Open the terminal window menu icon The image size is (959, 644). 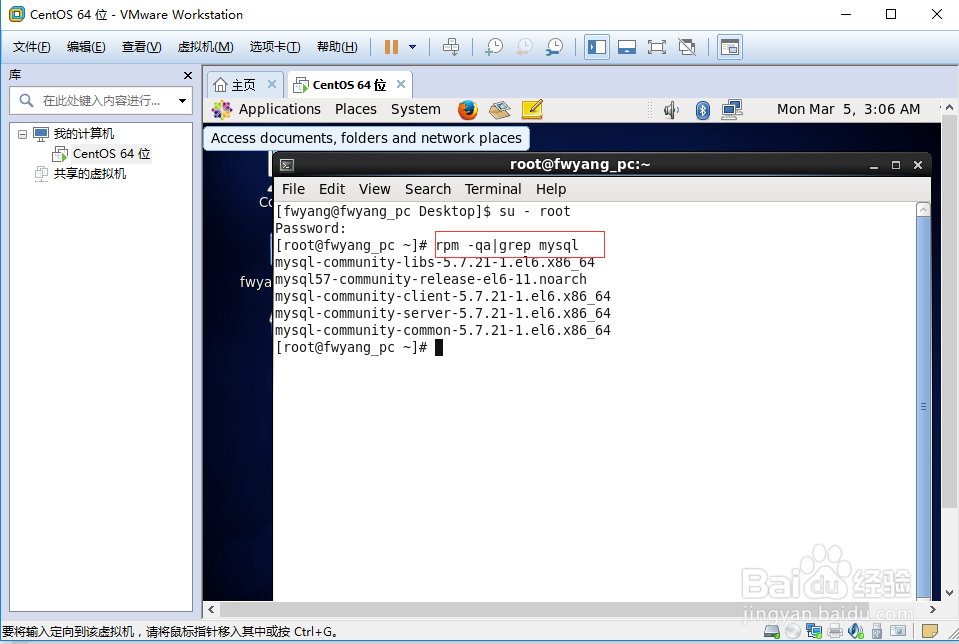287,165
